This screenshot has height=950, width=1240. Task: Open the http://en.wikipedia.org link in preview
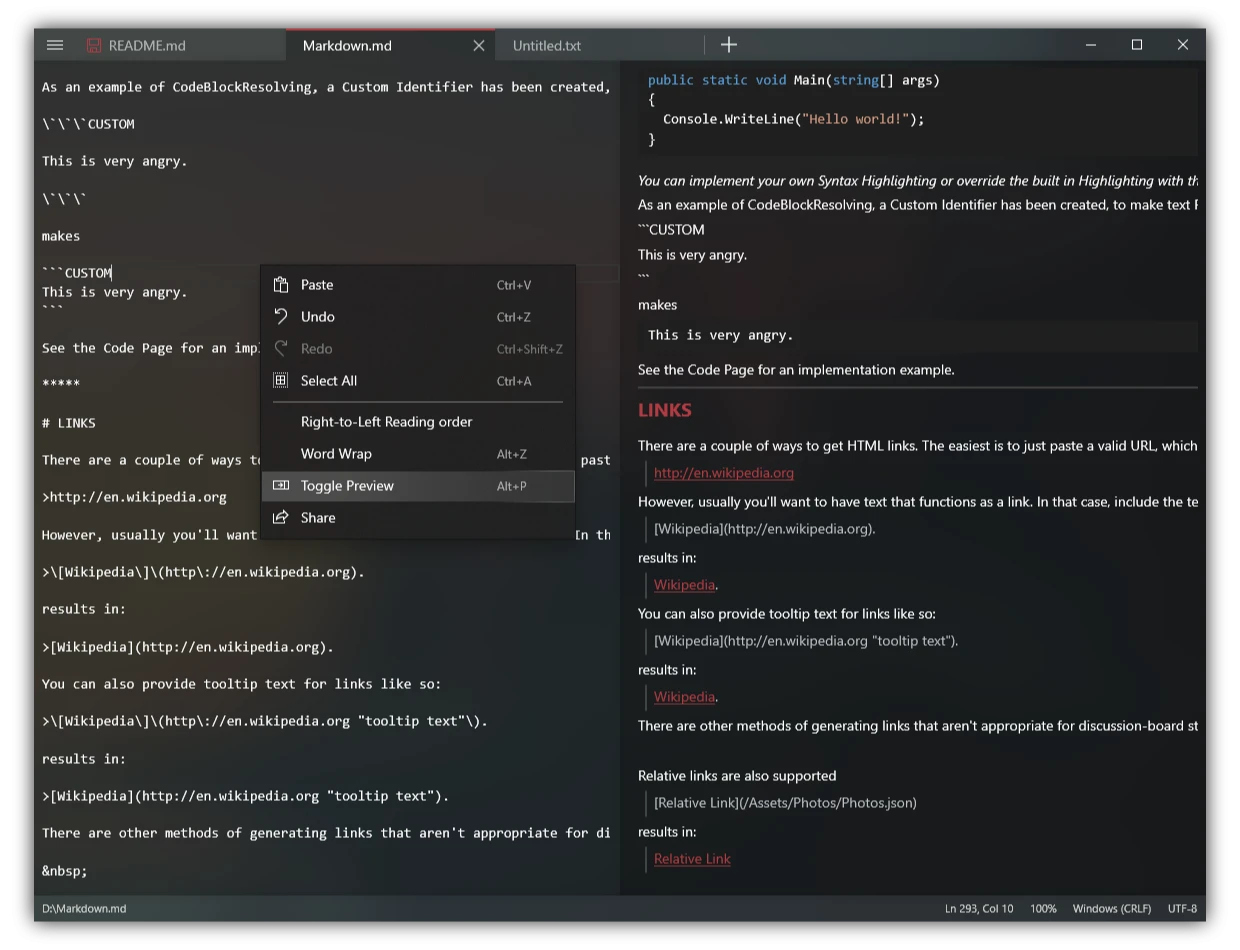724,473
